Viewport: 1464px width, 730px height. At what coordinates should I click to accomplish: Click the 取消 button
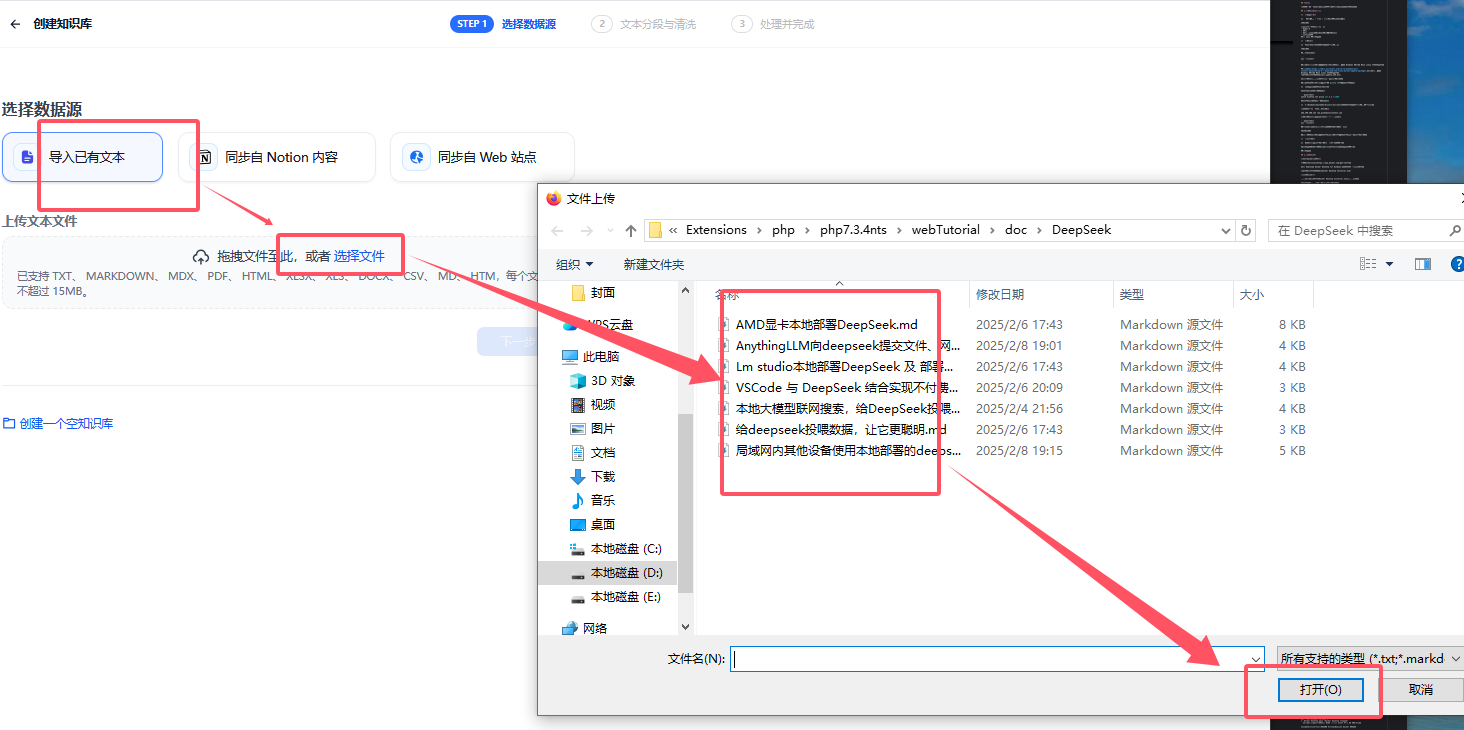click(1420, 690)
